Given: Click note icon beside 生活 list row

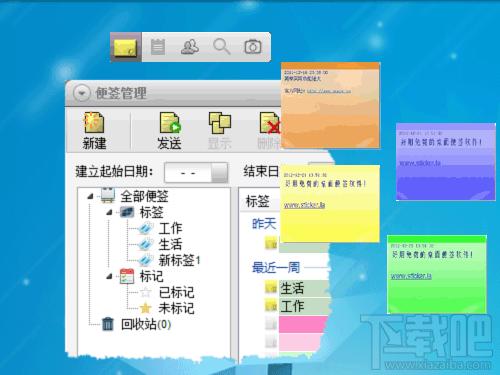Looking at the screenshot, I should click(271, 287).
